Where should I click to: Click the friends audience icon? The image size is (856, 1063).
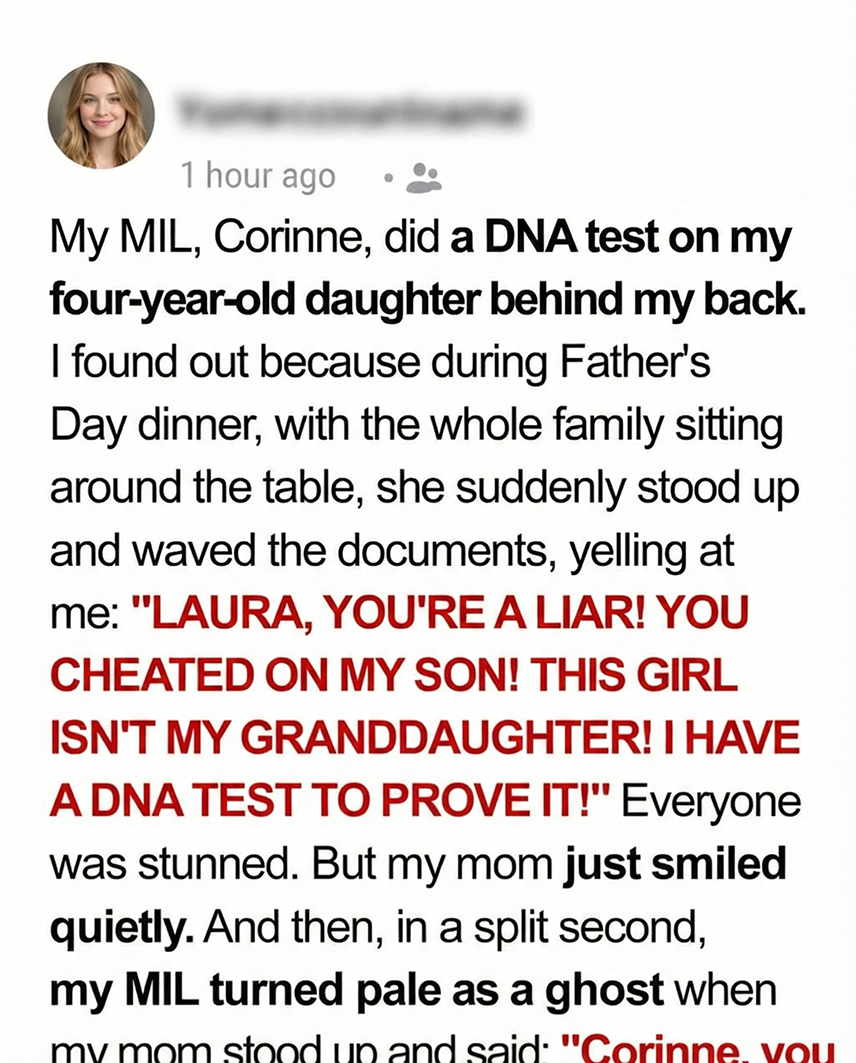click(x=425, y=178)
